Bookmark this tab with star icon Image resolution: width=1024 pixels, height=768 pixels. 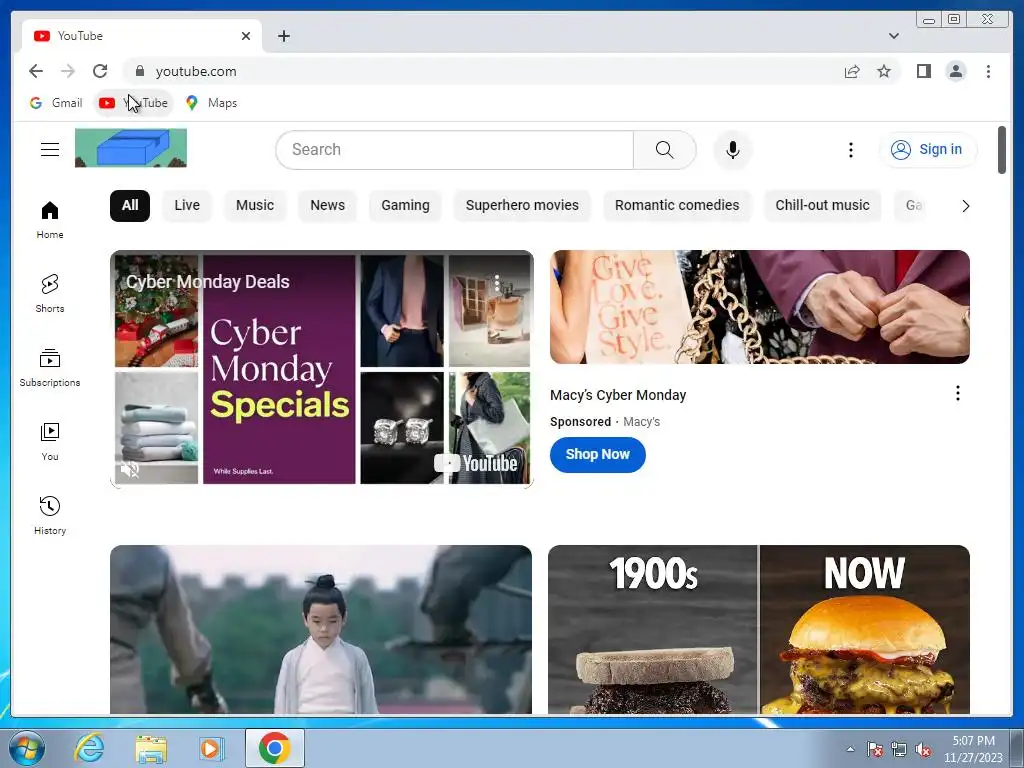coord(884,71)
